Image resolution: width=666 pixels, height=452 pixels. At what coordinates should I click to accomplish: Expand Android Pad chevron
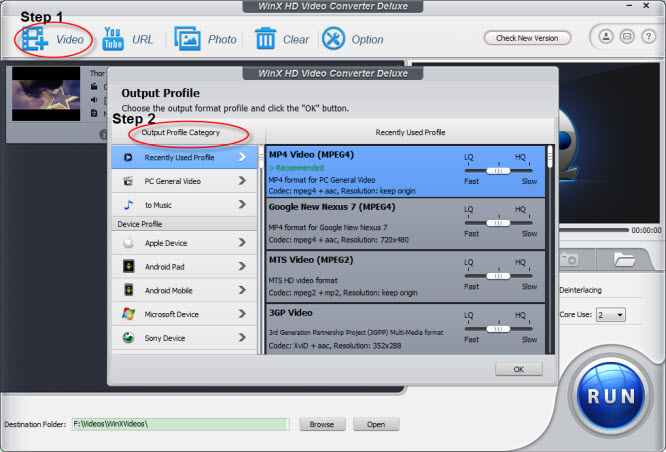click(242, 266)
